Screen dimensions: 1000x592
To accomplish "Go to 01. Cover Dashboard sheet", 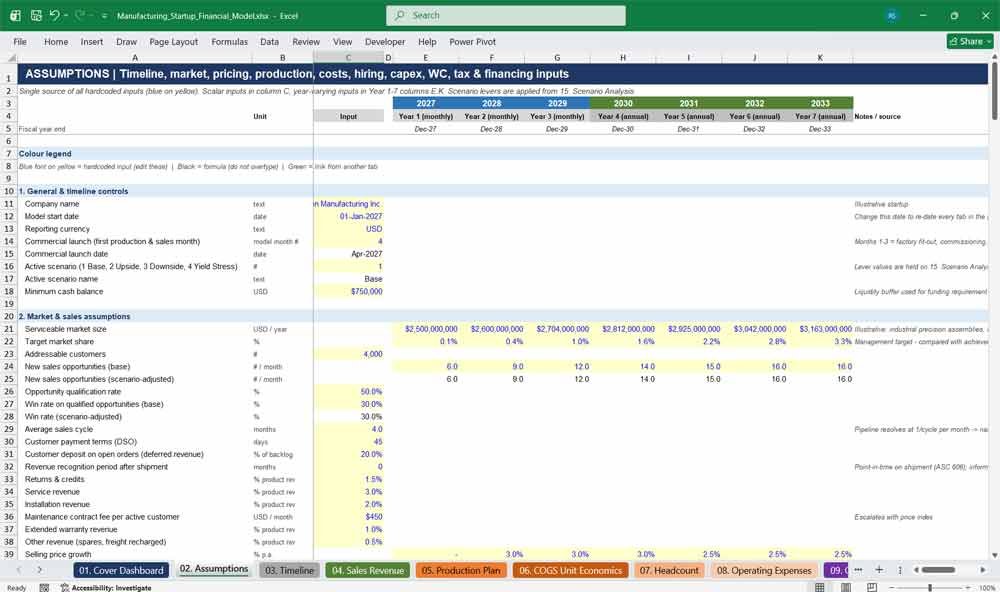I will pos(121,570).
